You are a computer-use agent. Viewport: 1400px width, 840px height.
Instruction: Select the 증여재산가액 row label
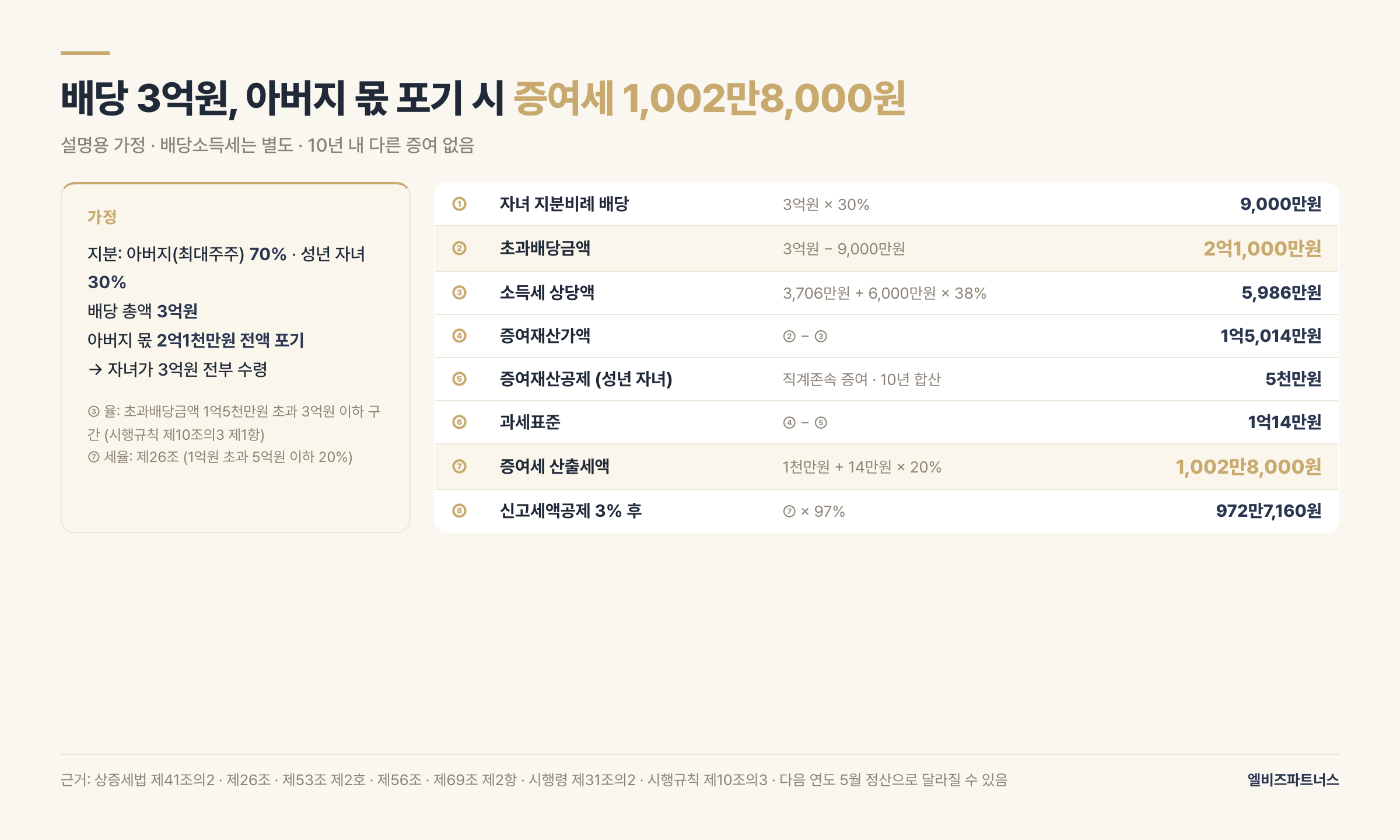[x=545, y=336]
